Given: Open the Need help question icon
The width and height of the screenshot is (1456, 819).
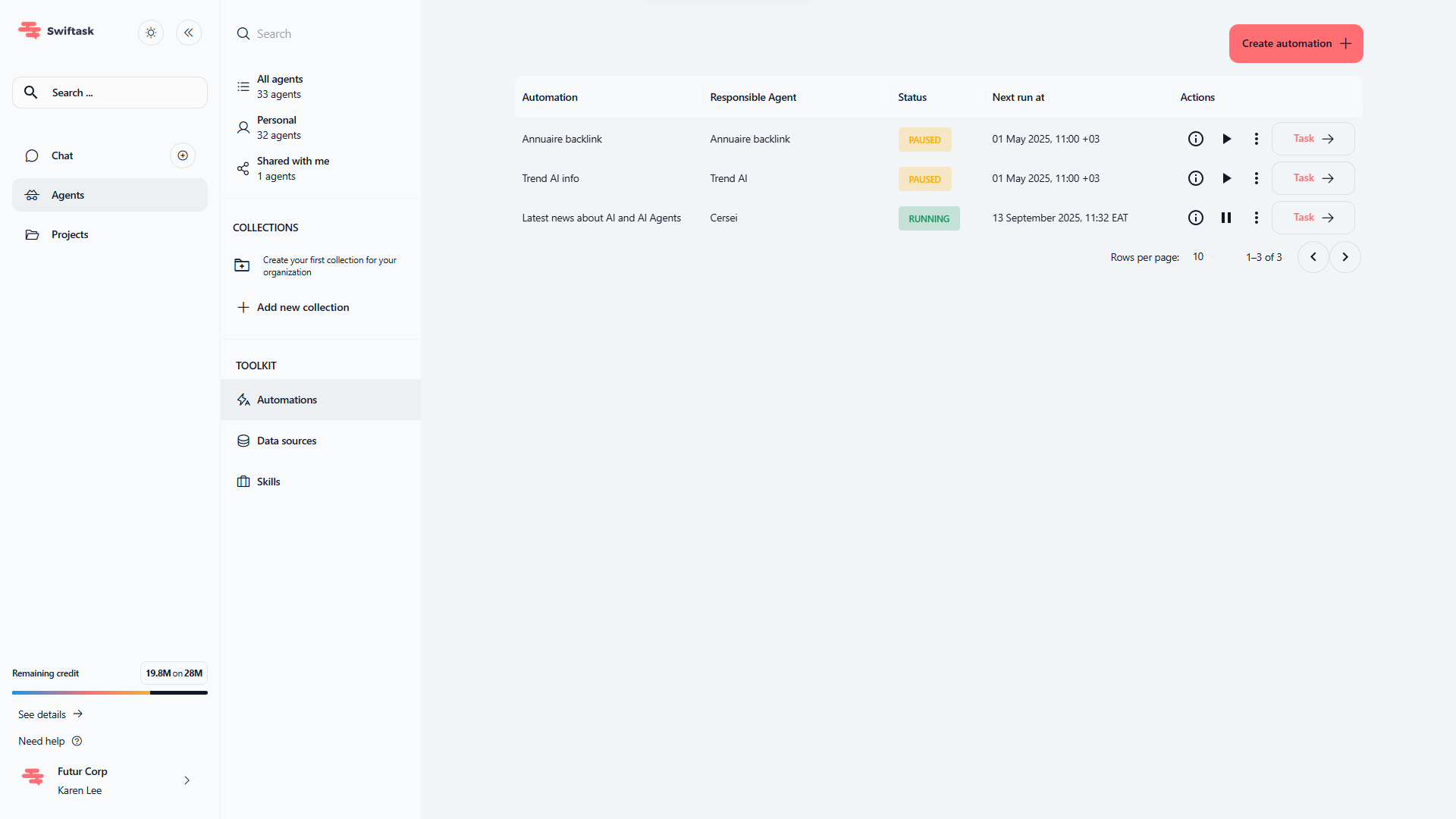Looking at the screenshot, I should point(77,741).
